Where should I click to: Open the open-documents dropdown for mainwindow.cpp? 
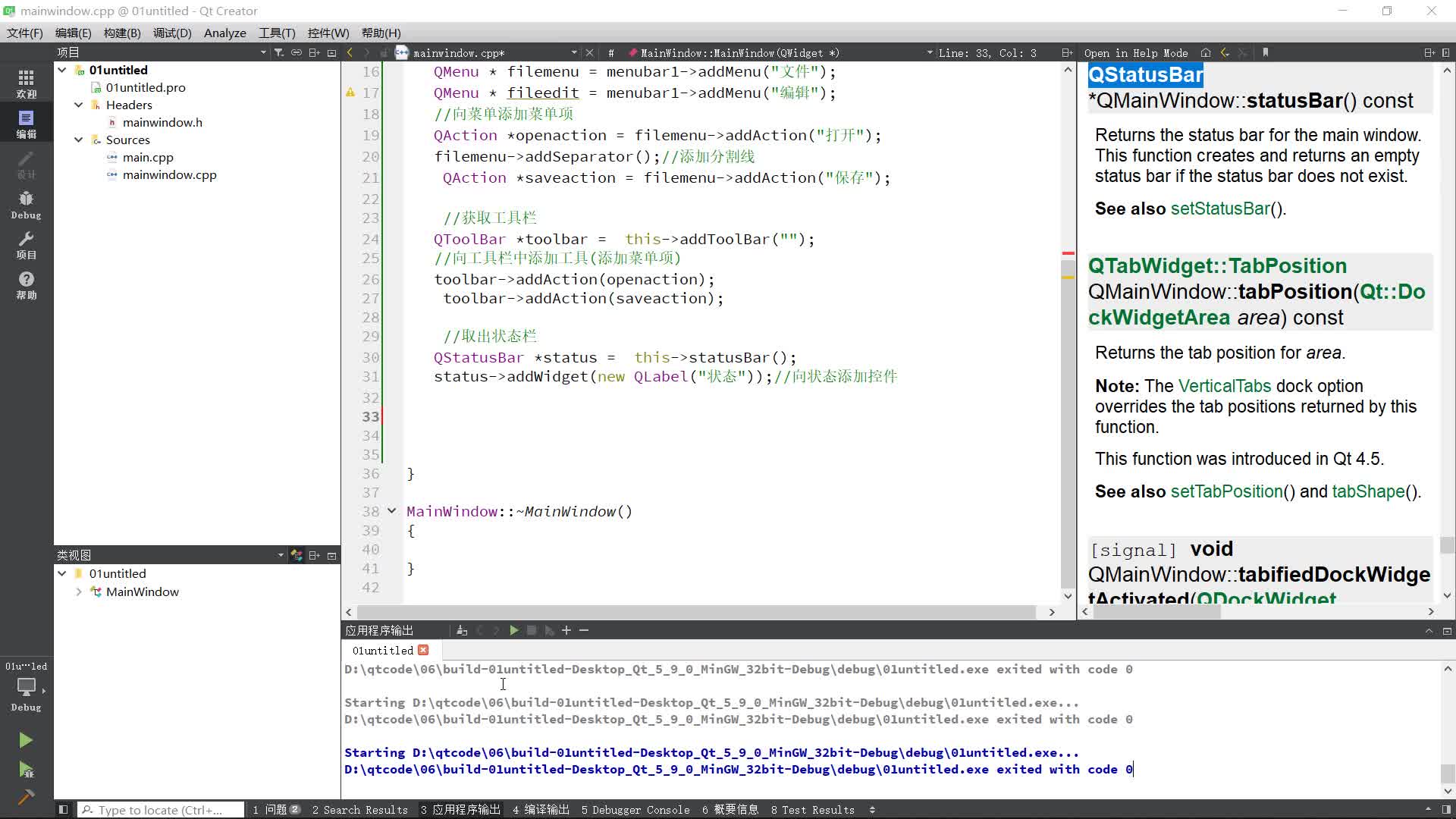click(x=574, y=52)
